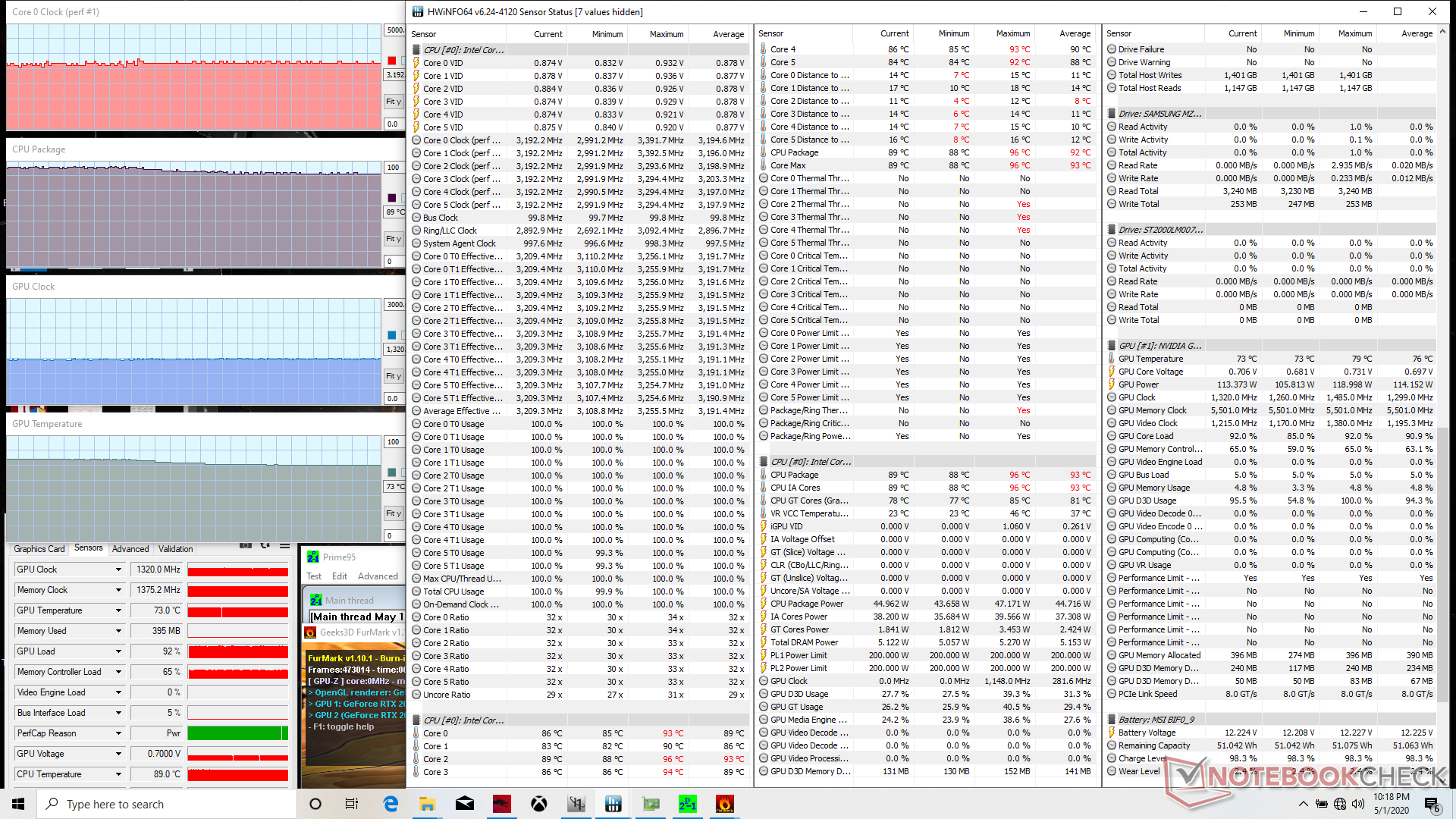The image size is (1456, 819).
Task: Switch to GPU-Z via its taskbar icon
Action: (651, 804)
